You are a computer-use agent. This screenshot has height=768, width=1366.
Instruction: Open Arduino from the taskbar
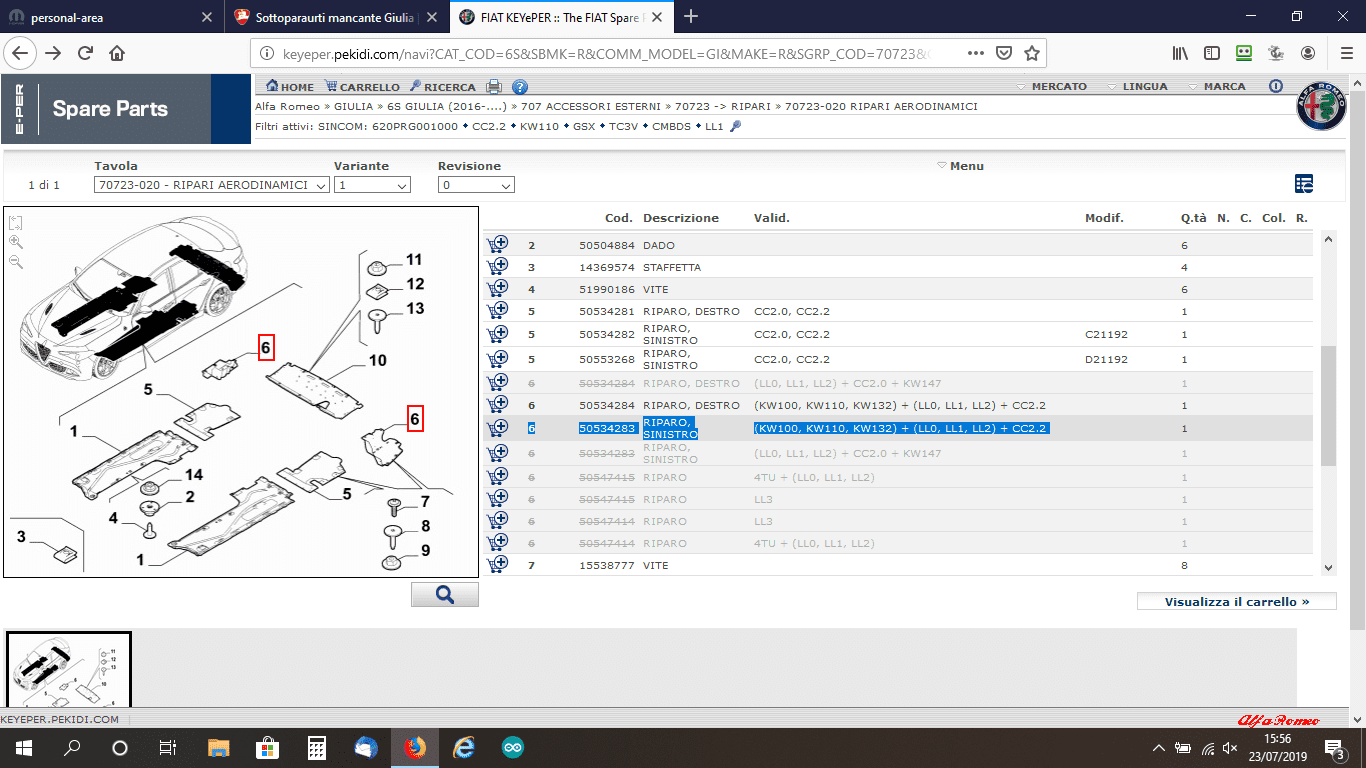[512, 747]
